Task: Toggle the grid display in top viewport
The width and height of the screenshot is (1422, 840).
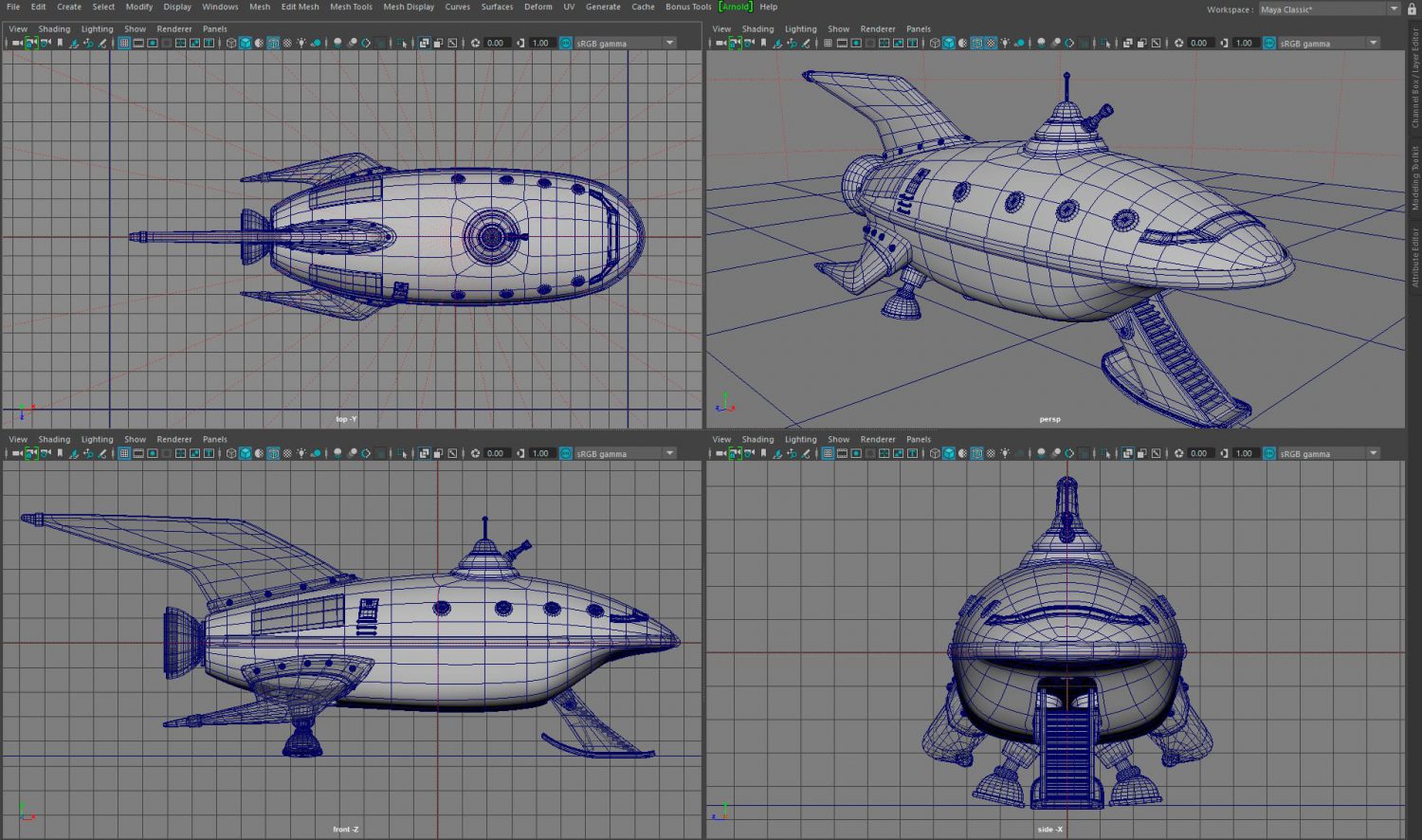Action: coord(124,43)
